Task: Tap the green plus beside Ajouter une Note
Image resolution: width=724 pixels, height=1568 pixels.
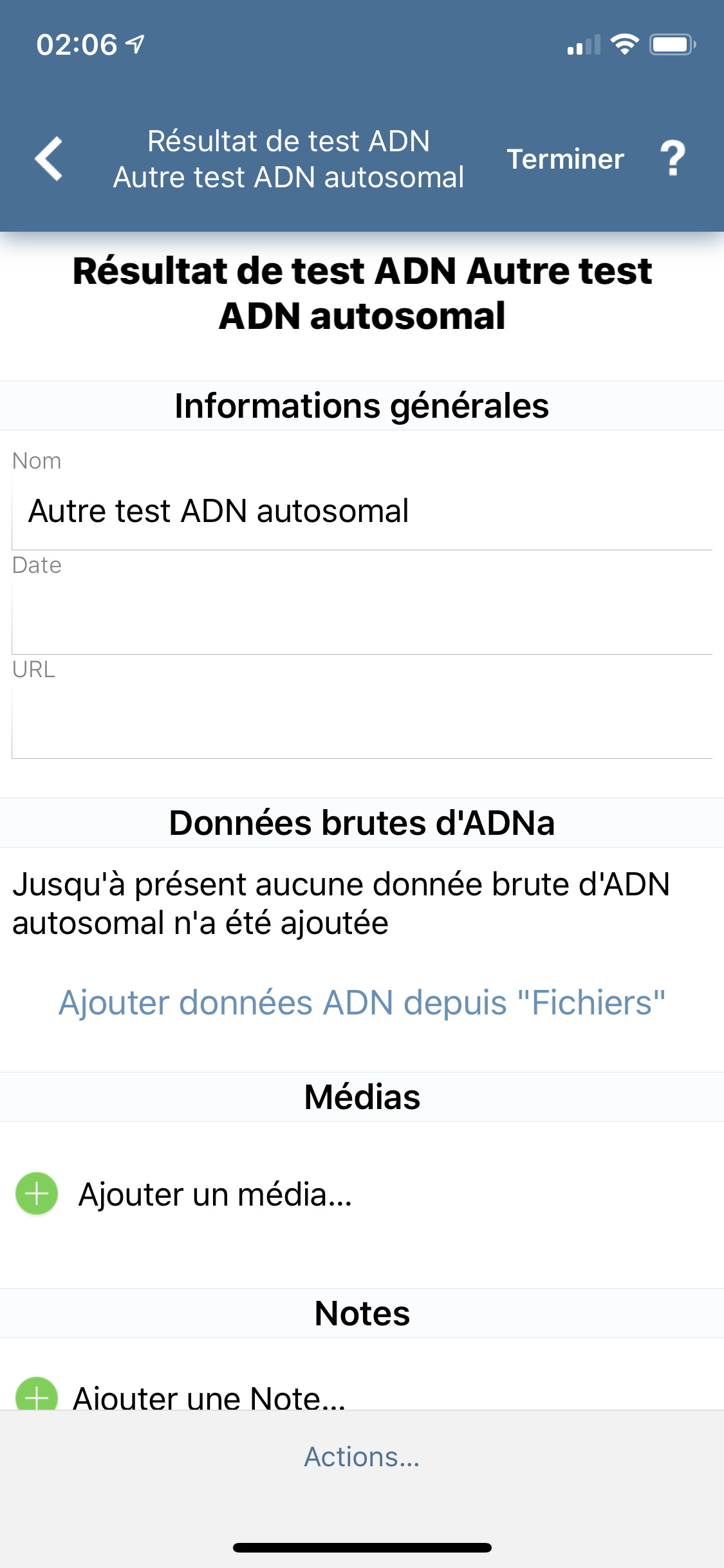Action: point(37,1394)
